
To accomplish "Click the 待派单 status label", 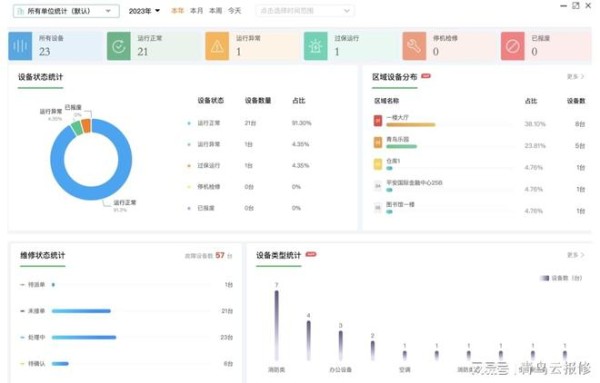I will [x=36, y=284].
